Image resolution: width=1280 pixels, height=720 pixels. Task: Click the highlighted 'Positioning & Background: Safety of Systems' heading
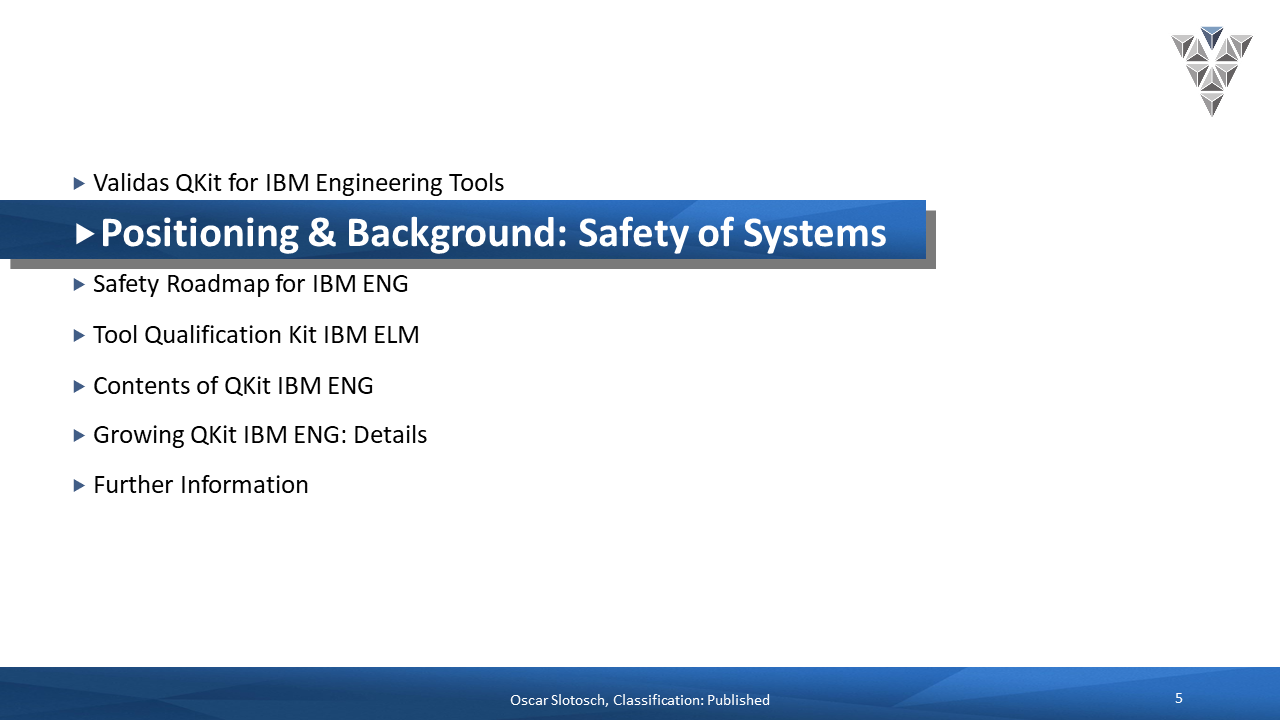coord(493,233)
